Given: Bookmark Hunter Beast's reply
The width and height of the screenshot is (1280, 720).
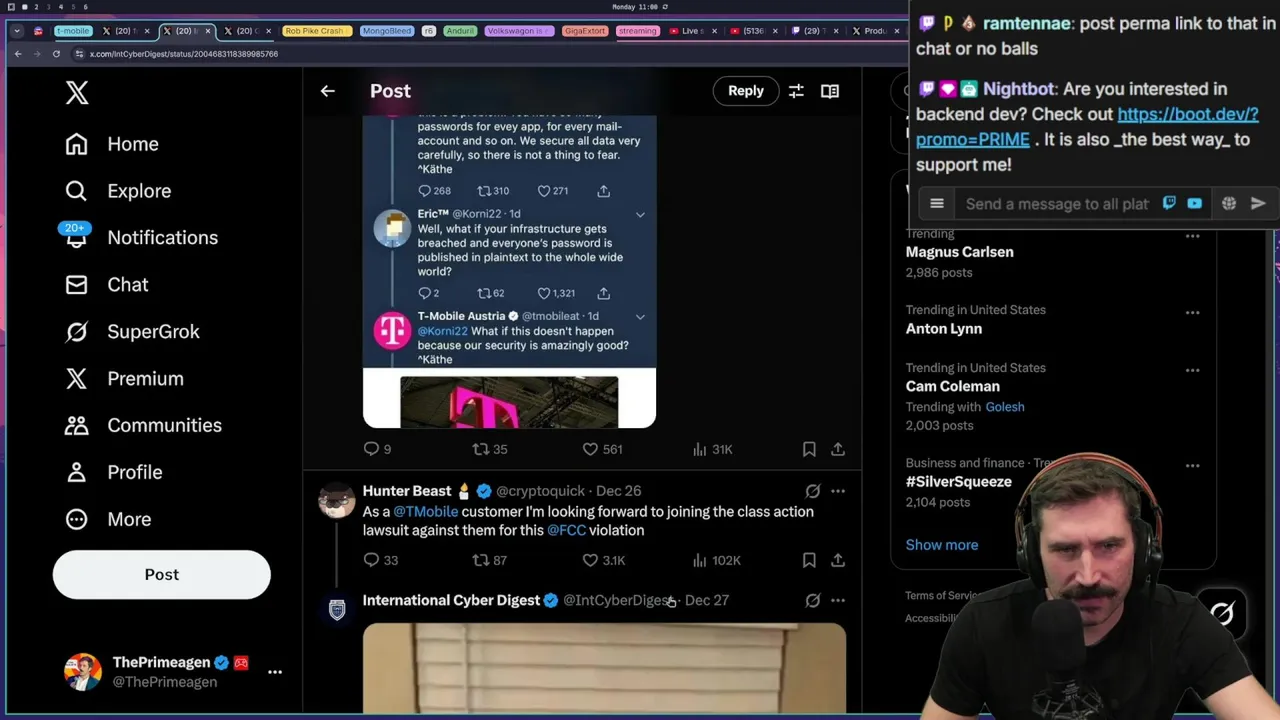Looking at the screenshot, I should tap(809, 561).
